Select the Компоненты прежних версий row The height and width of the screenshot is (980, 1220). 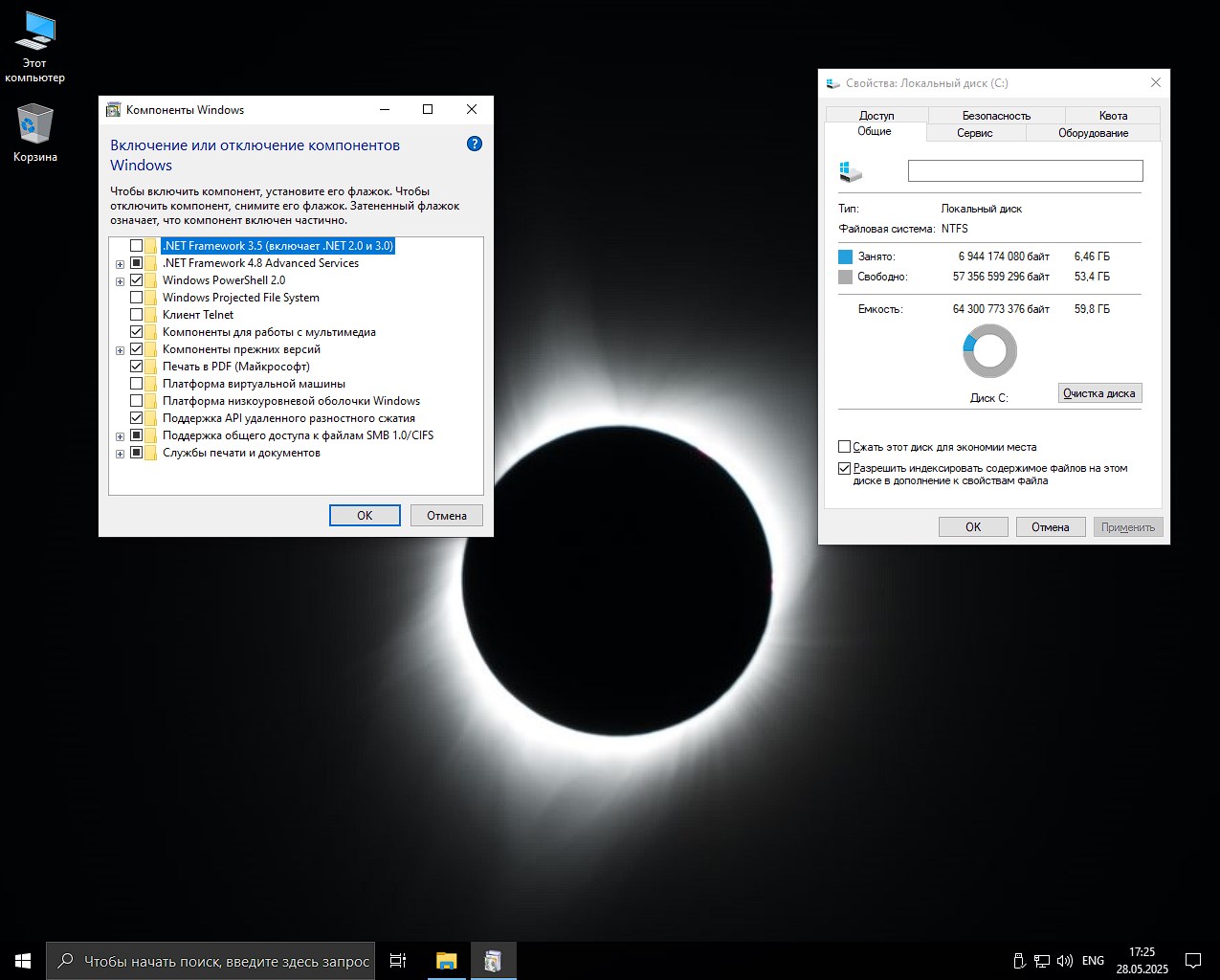tap(241, 349)
